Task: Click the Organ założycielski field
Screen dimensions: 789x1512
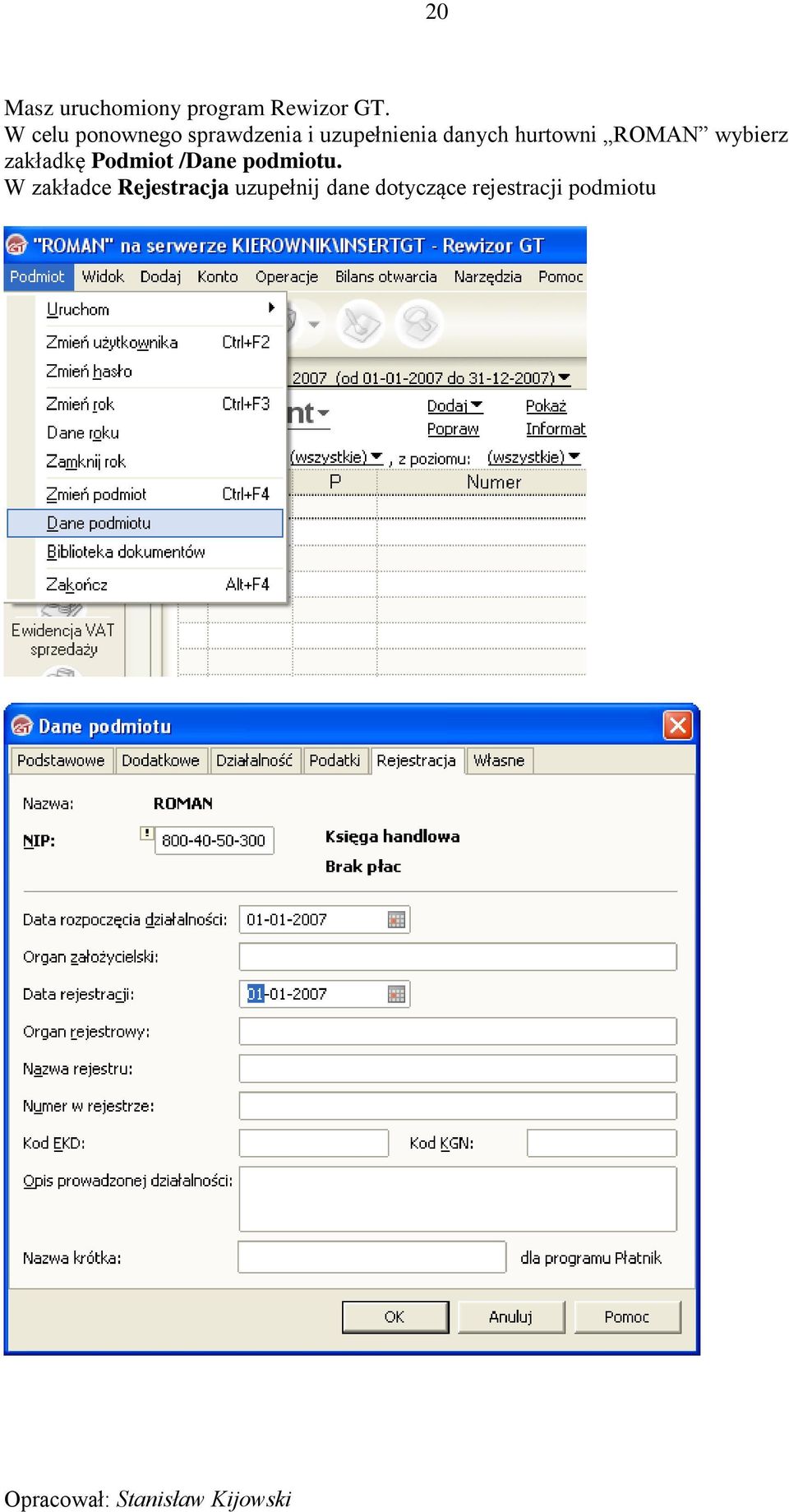Action: coord(458,957)
